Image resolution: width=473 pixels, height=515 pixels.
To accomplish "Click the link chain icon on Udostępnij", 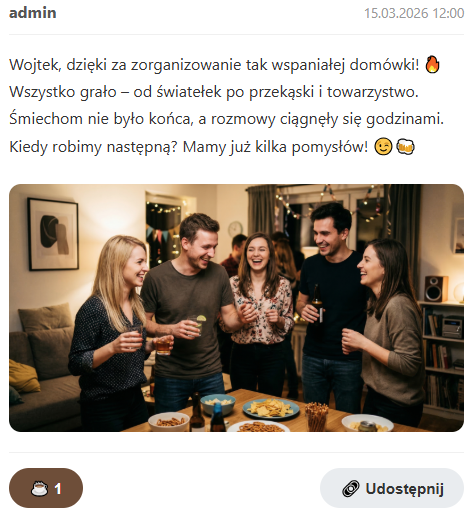I will pos(351,489).
